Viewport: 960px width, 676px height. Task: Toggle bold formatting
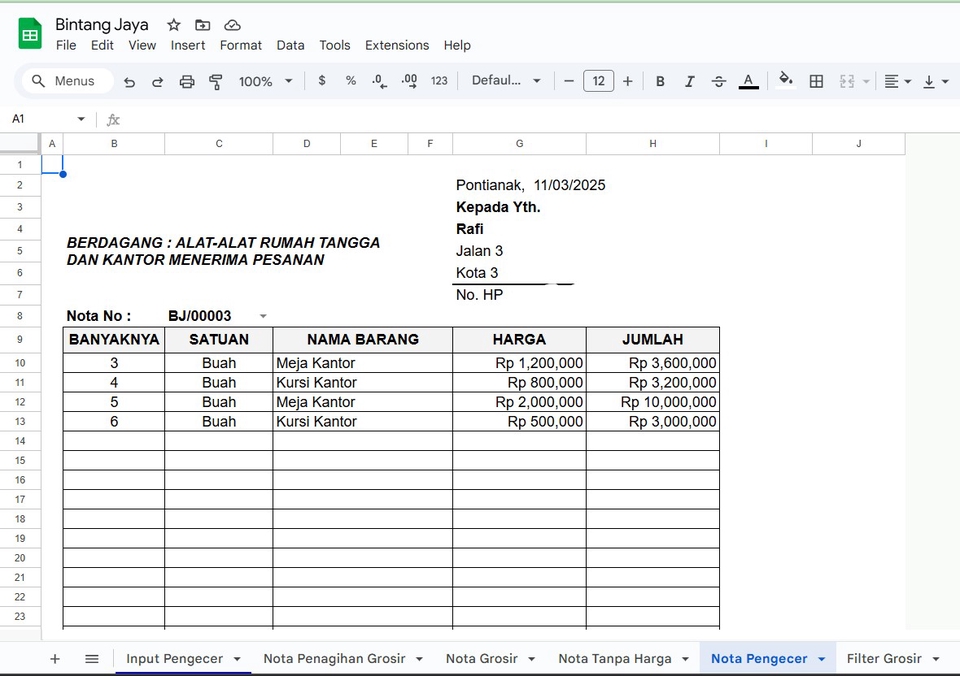pos(660,81)
